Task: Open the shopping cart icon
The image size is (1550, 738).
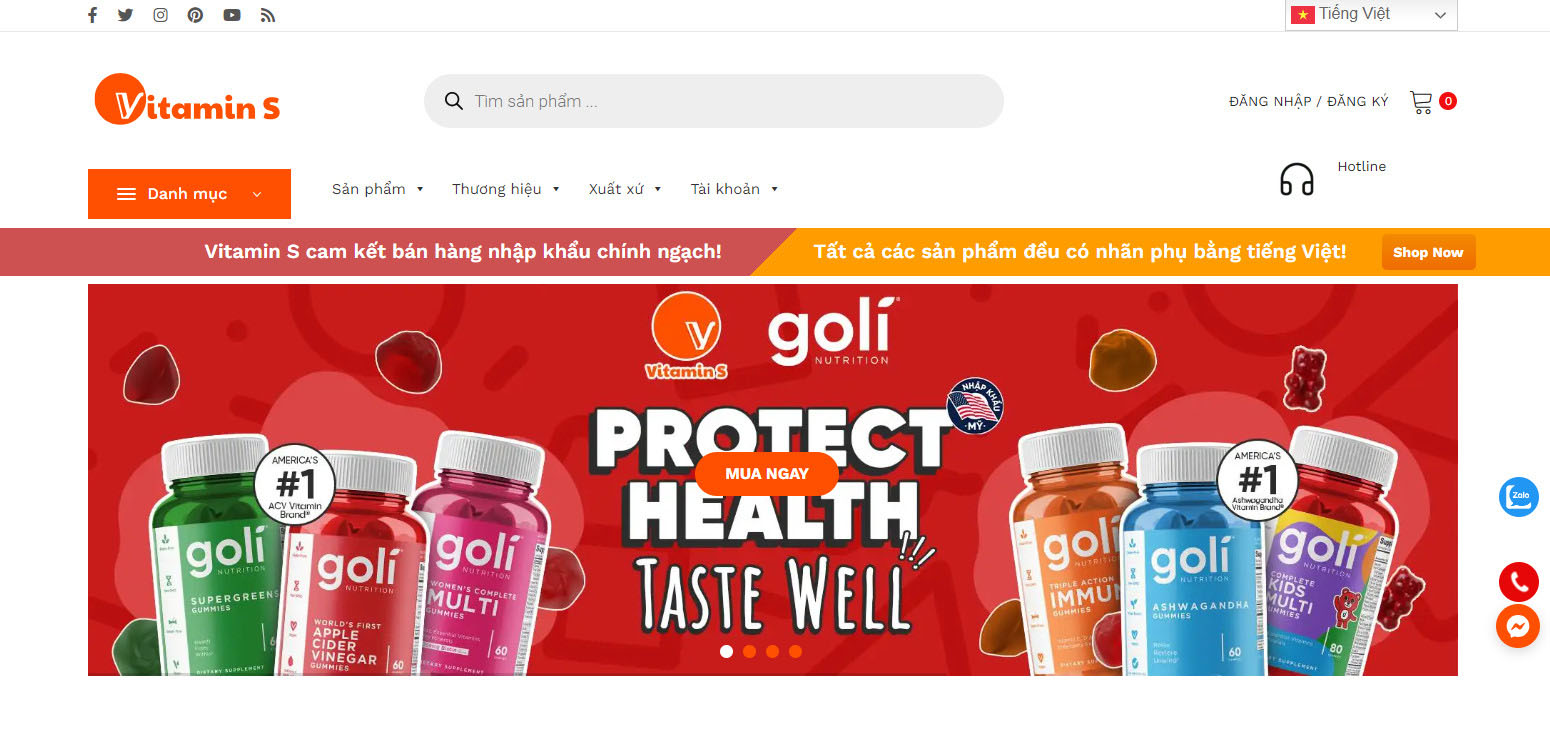Action: (1421, 101)
